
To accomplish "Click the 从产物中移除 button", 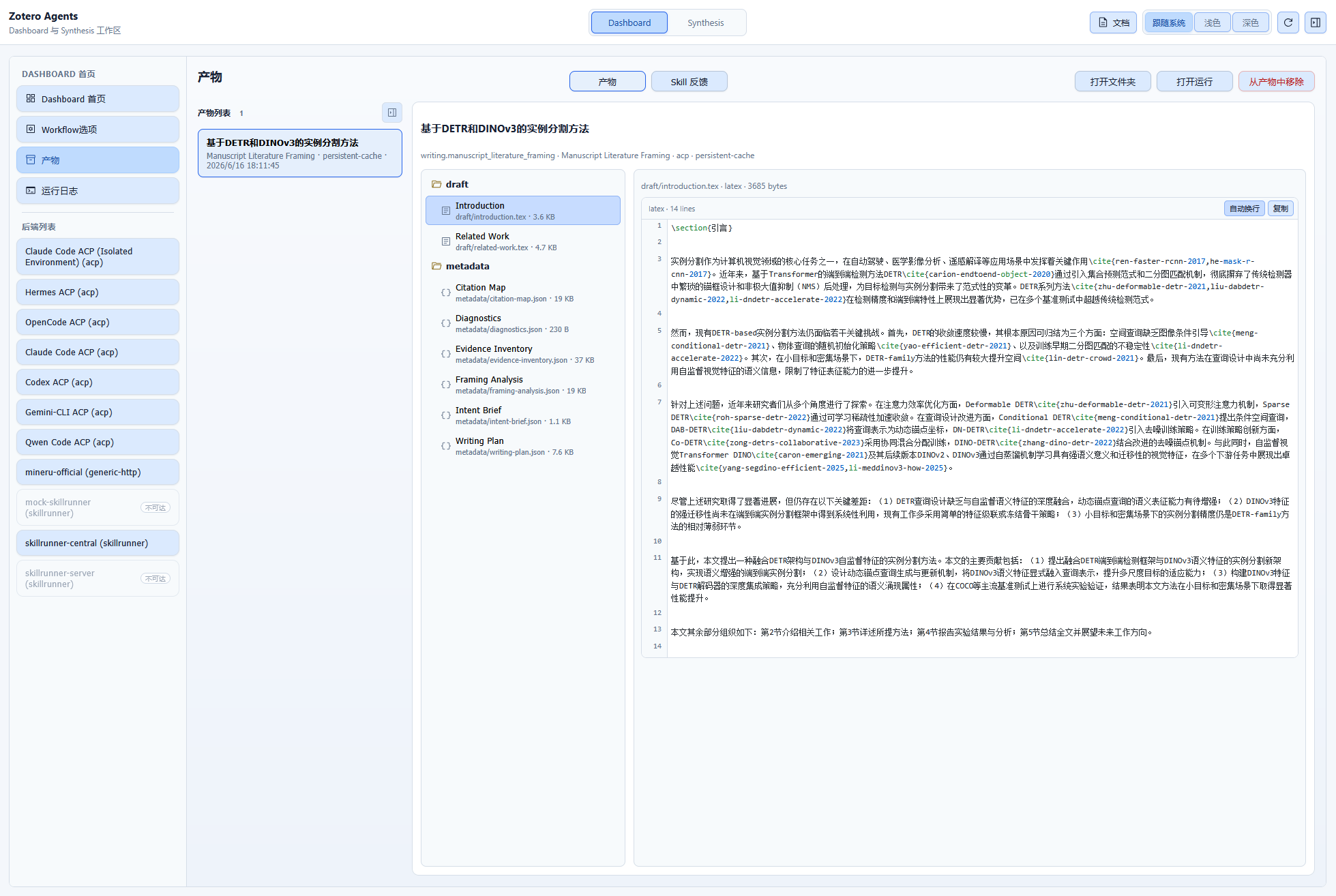I will click(x=1276, y=81).
